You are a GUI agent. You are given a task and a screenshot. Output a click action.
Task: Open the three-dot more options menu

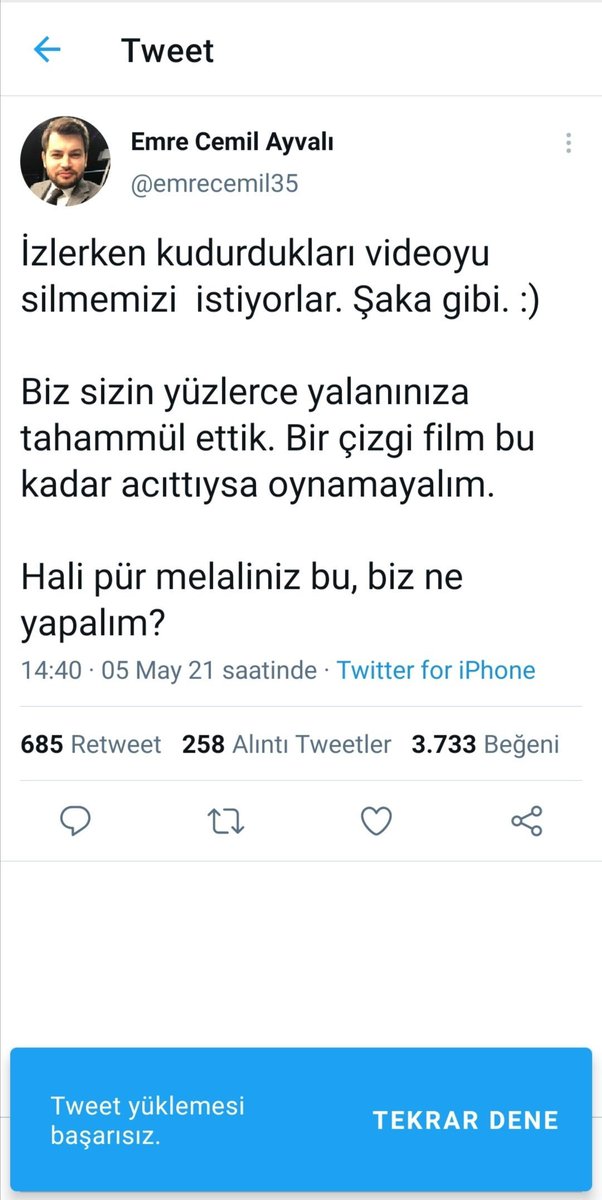click(568, 143)
